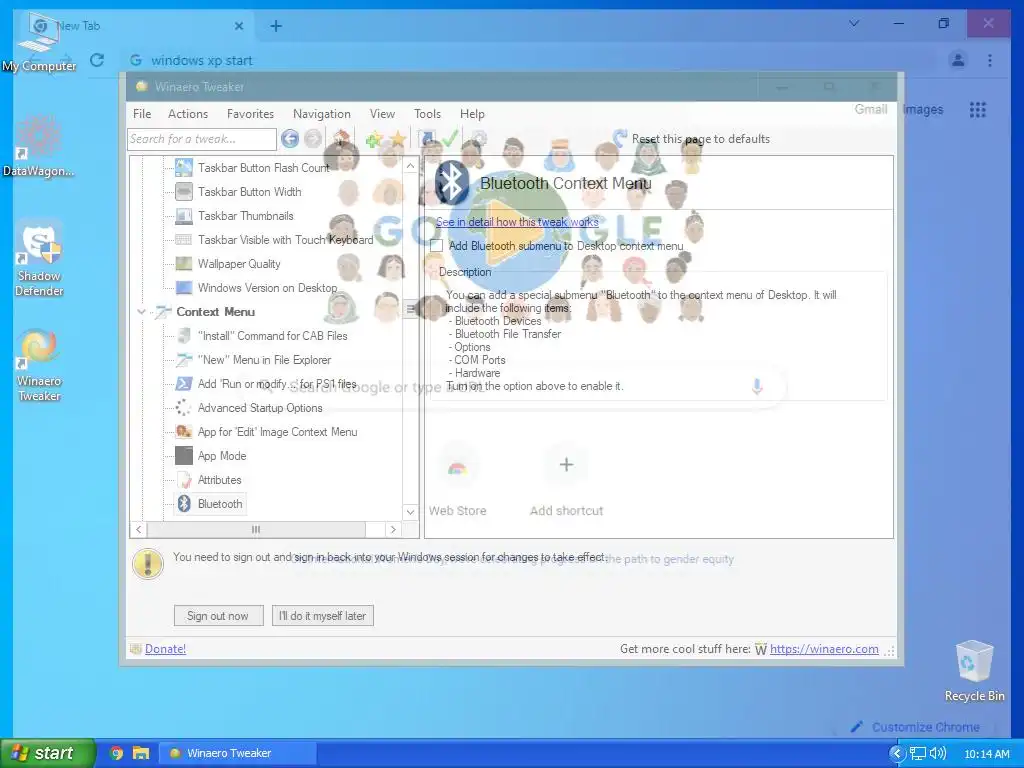Click the volume speaker icon in system tray
1024x768 pixels.
tap(938, 753)
